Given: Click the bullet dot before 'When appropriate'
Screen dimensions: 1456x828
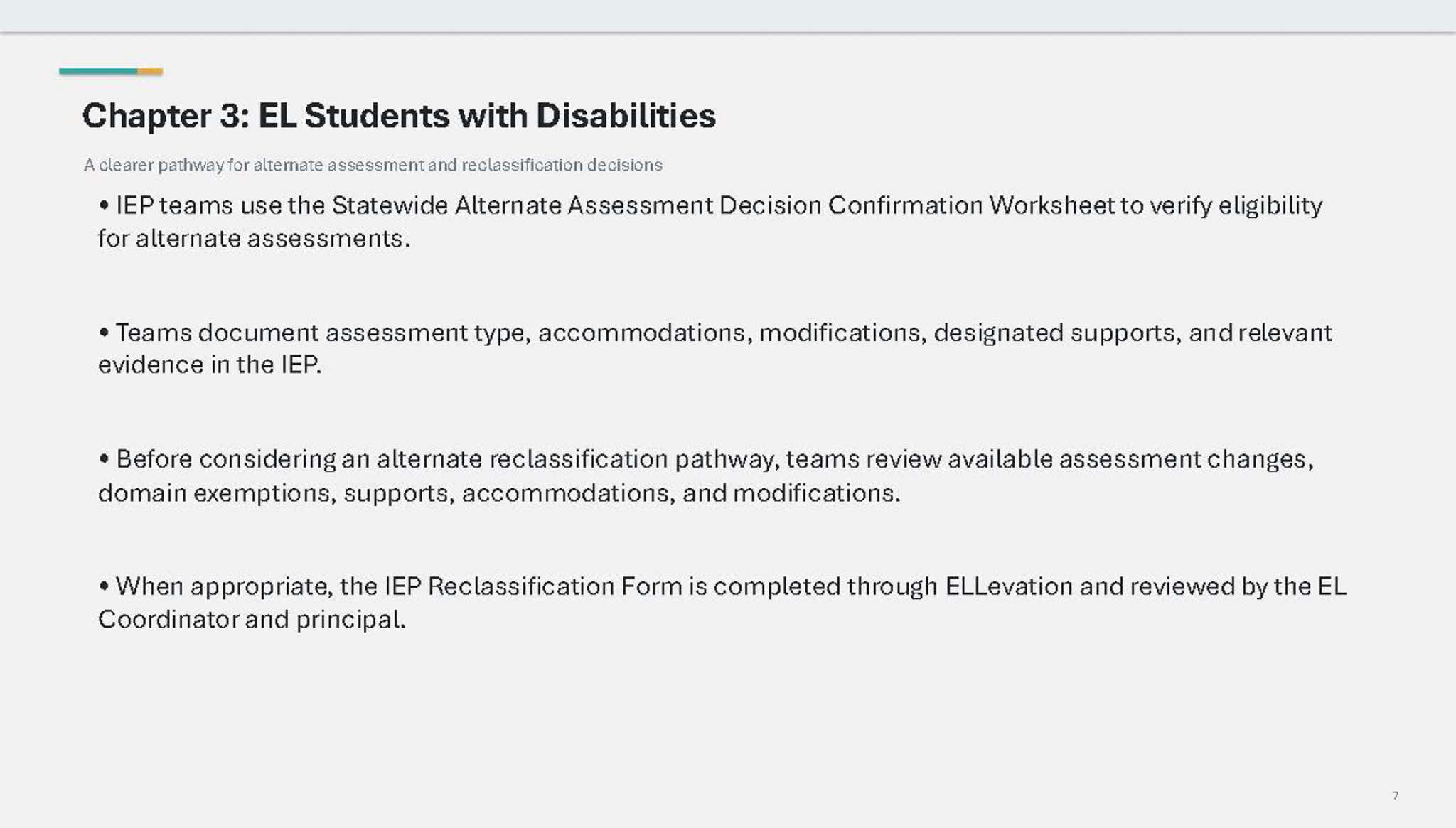Looking at the screenshot, I should click(x=105, y=586).
